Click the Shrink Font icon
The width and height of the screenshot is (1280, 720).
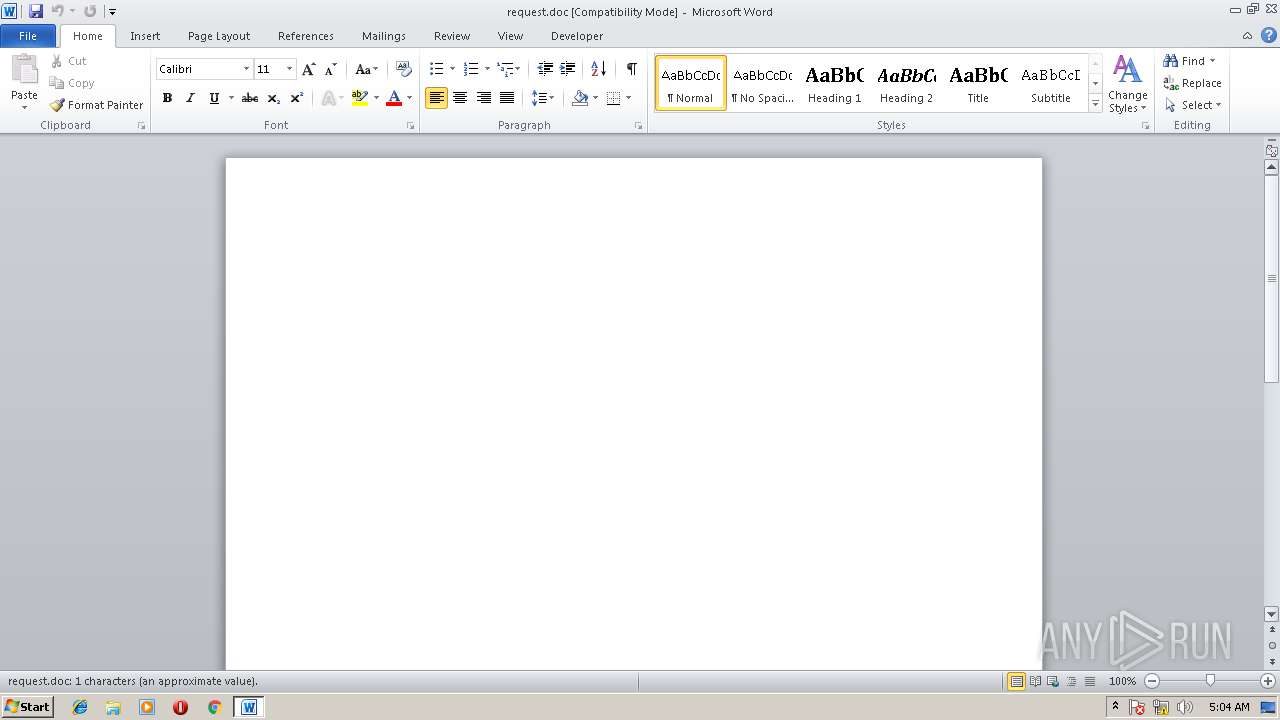[331, 69]
